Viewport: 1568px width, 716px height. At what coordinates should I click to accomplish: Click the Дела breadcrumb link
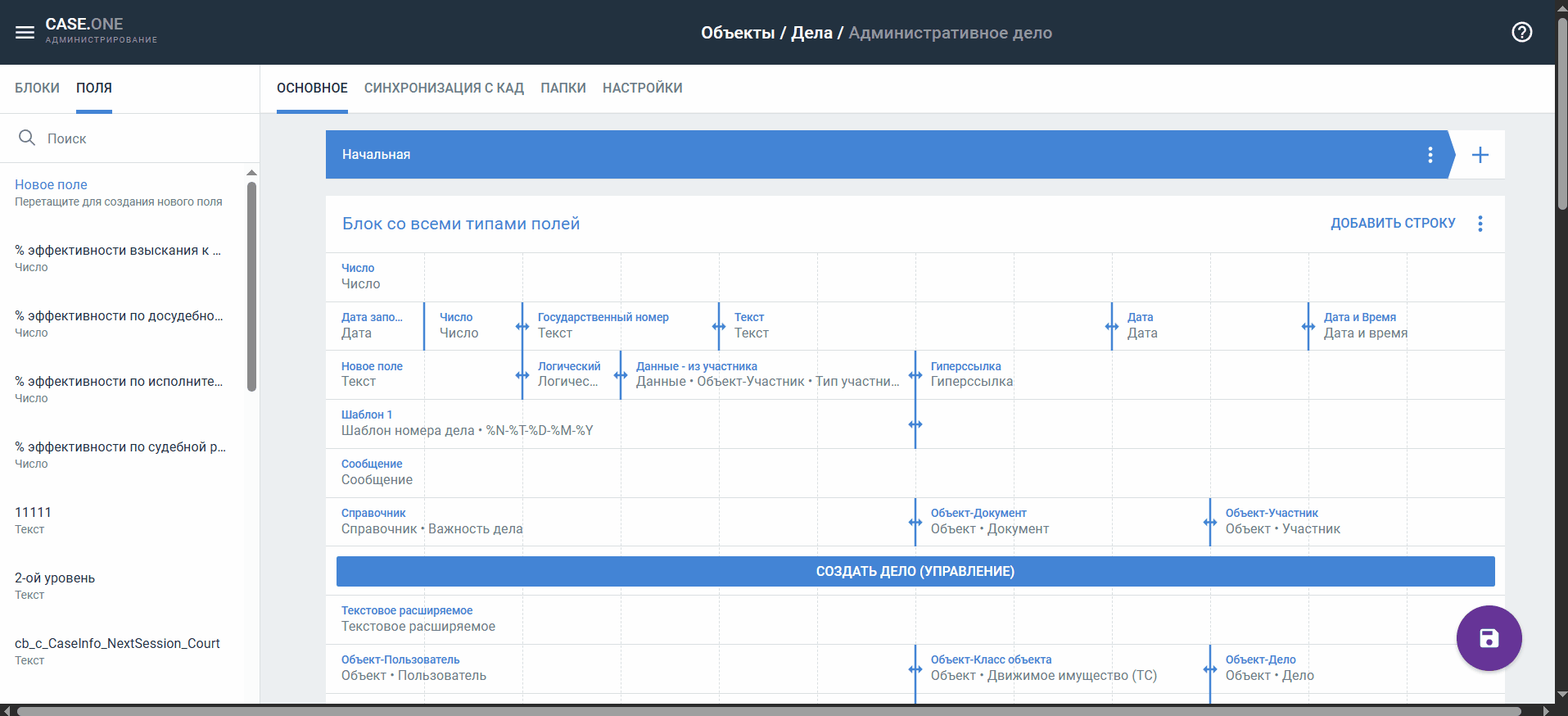point(811,33)
